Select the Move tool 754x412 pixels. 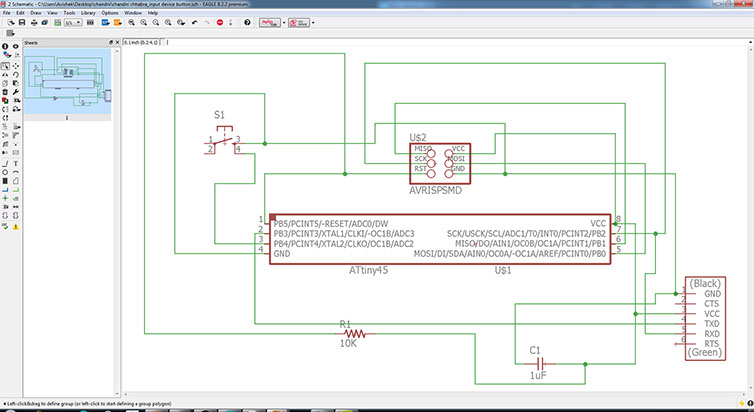(16, 66)
